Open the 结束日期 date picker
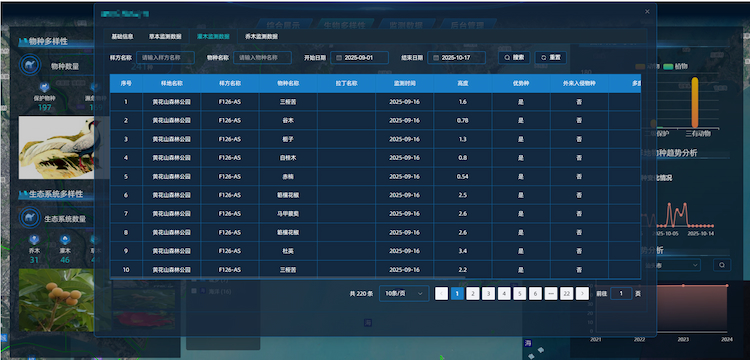 (456, 57)
